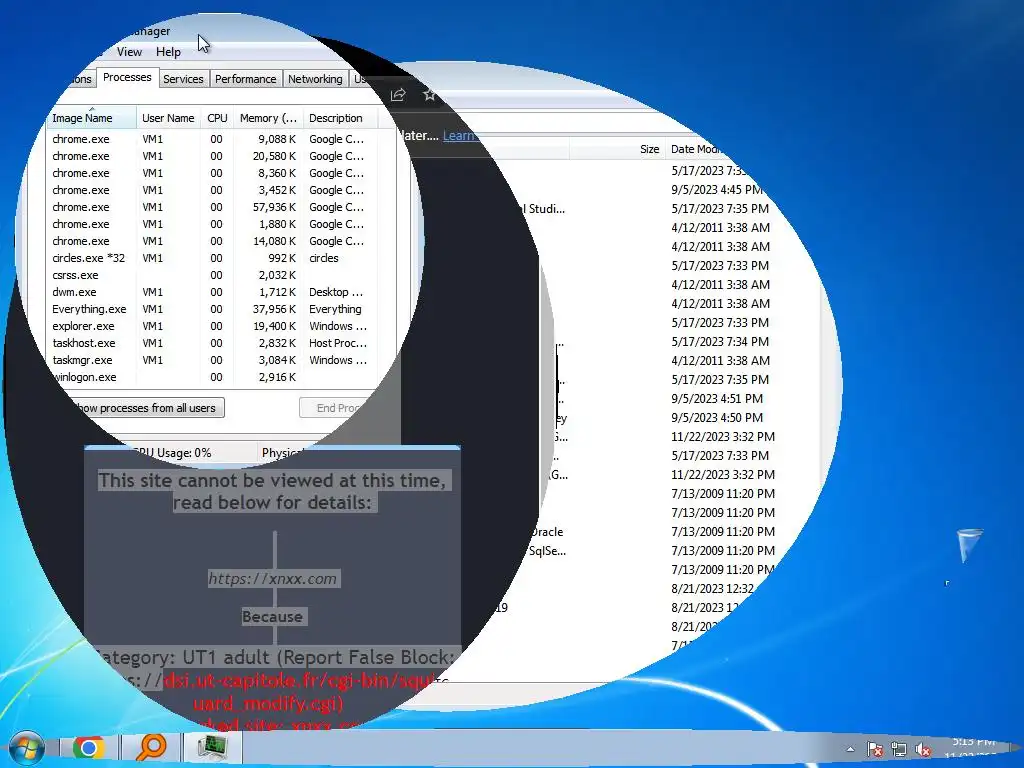Open Google Chrome from the taskbar
Screen dimensions: 1024x768
coord(88,748)
